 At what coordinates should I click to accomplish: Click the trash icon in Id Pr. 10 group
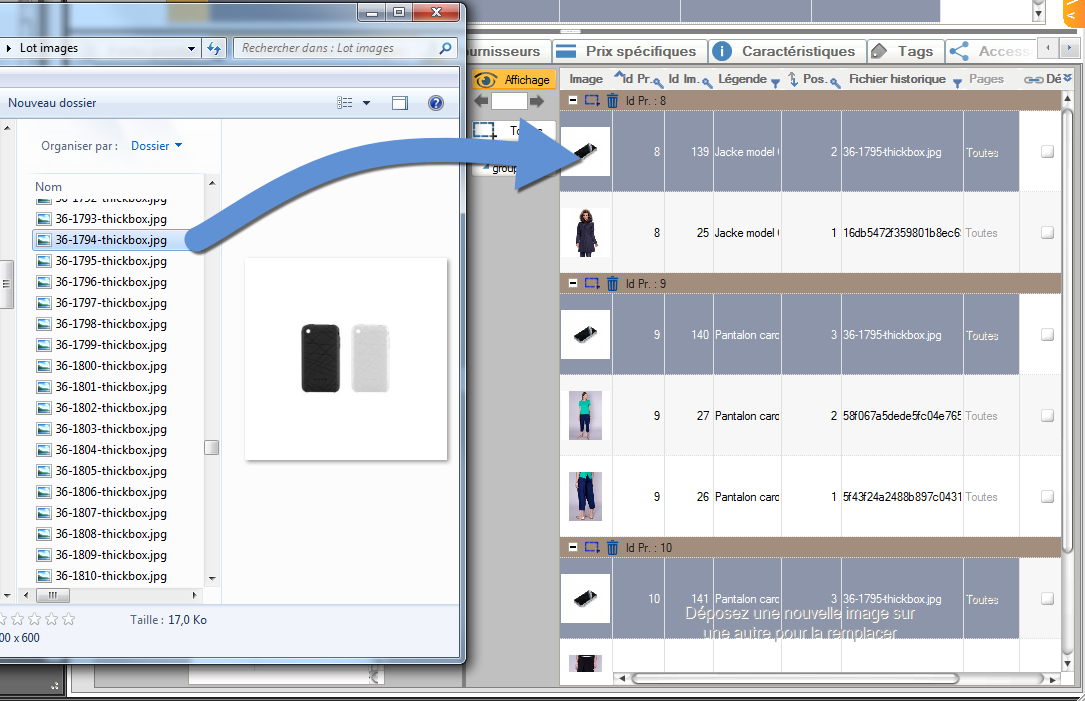612,548
